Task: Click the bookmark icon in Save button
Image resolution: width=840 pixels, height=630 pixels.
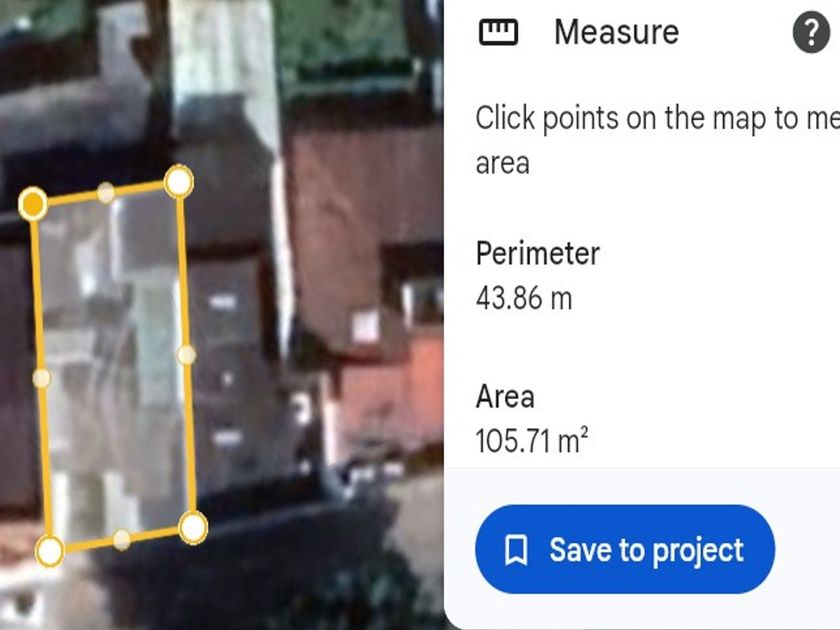Action: click(516, 550)
